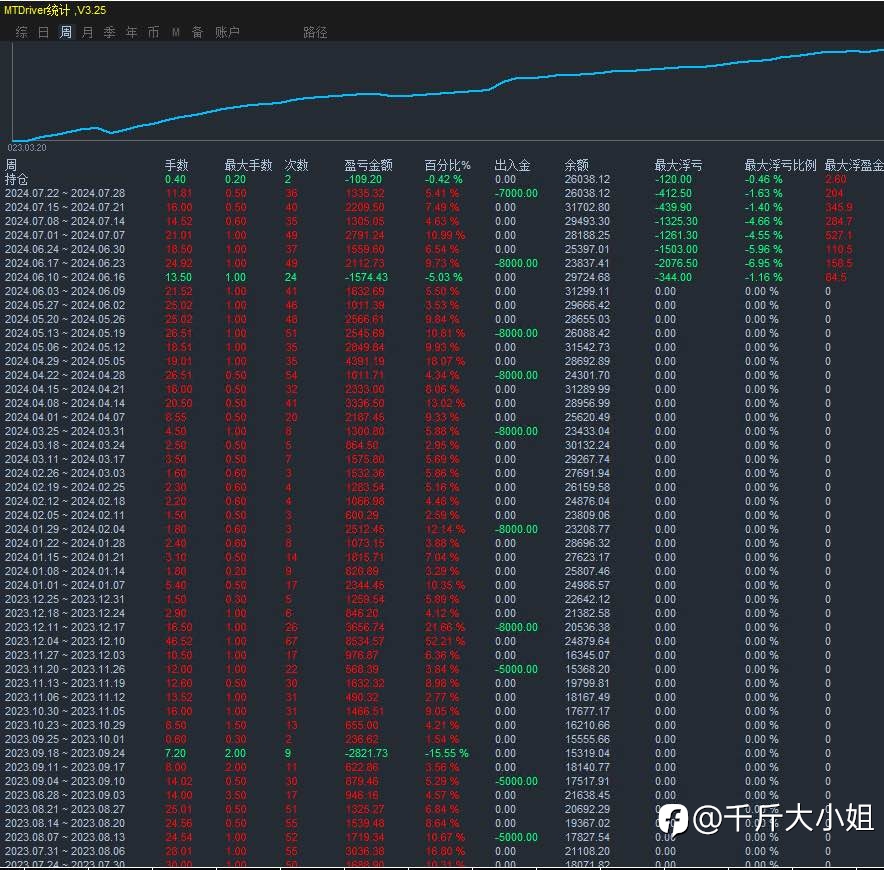
Task: Select week row 2023.08.28 ~ 2023.09.03
Action: 442,795
